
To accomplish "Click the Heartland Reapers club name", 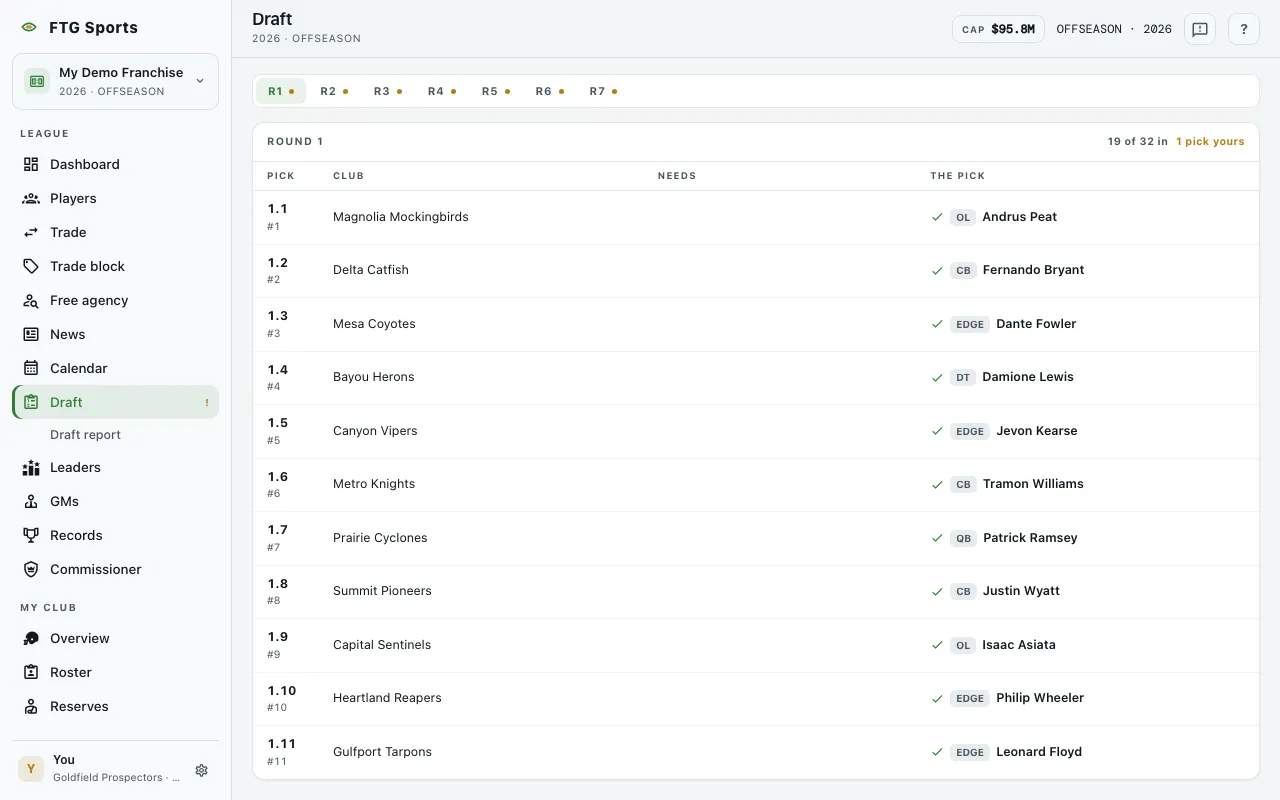I will (387, 698).
